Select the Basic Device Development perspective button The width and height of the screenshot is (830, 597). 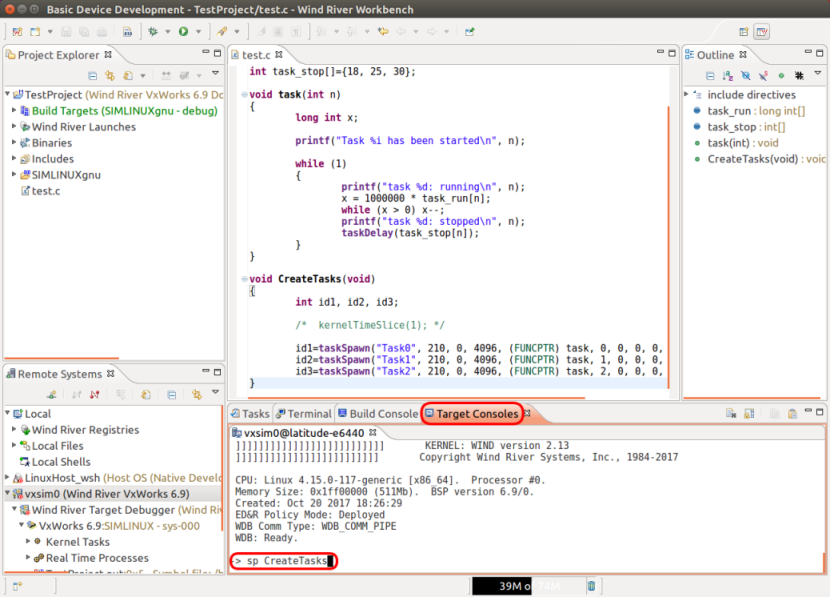click(x=762, y=32)
